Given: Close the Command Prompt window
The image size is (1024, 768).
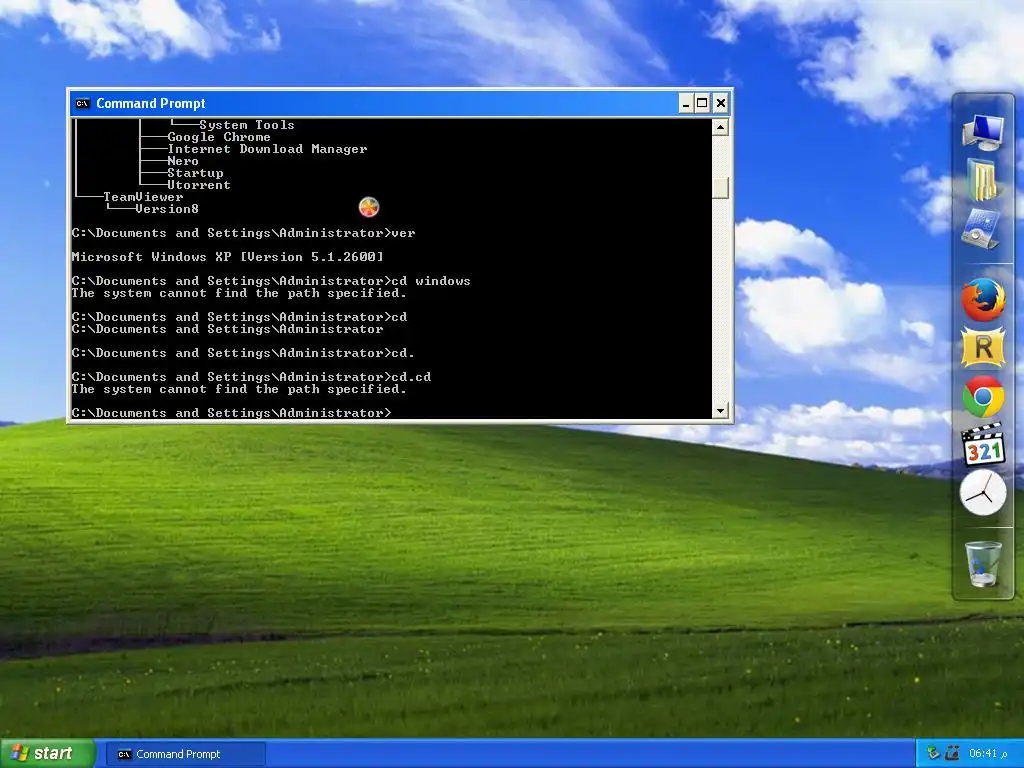Looking at the screenshot, I should coord(720,103).
